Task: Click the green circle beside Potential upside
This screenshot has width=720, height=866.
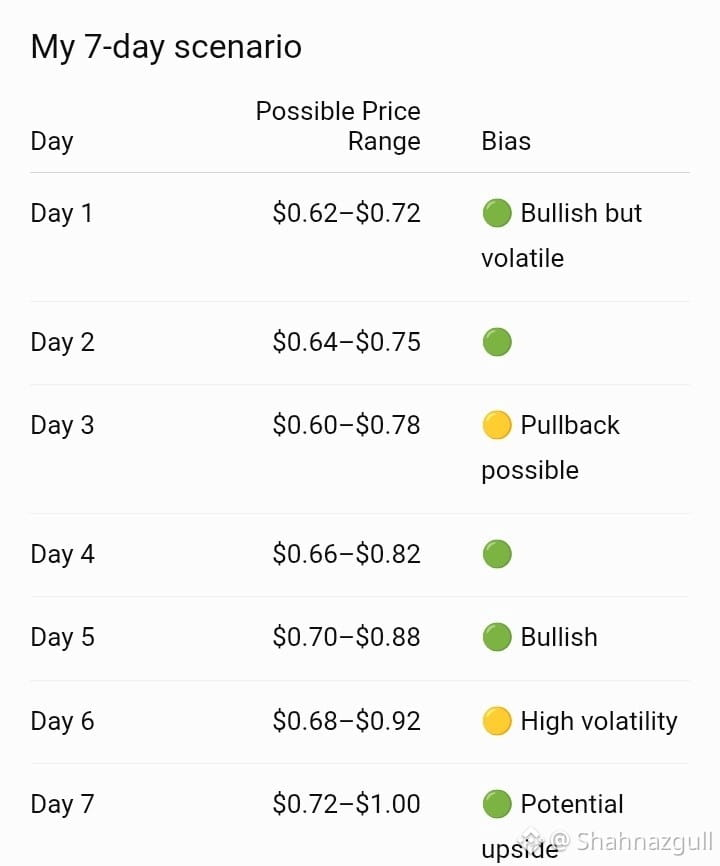Action: point(496,804)
